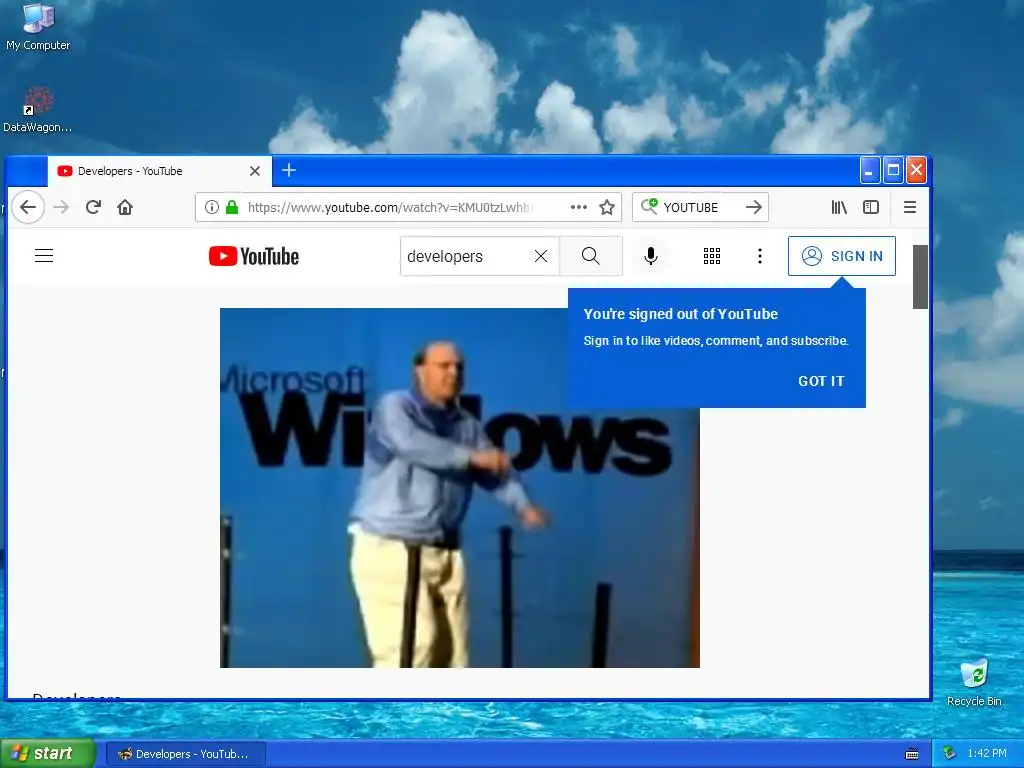Click the Developers - YouTub... taskbar button
Viewport: 1024px width, 768px height.
click(x=186, y=754)
